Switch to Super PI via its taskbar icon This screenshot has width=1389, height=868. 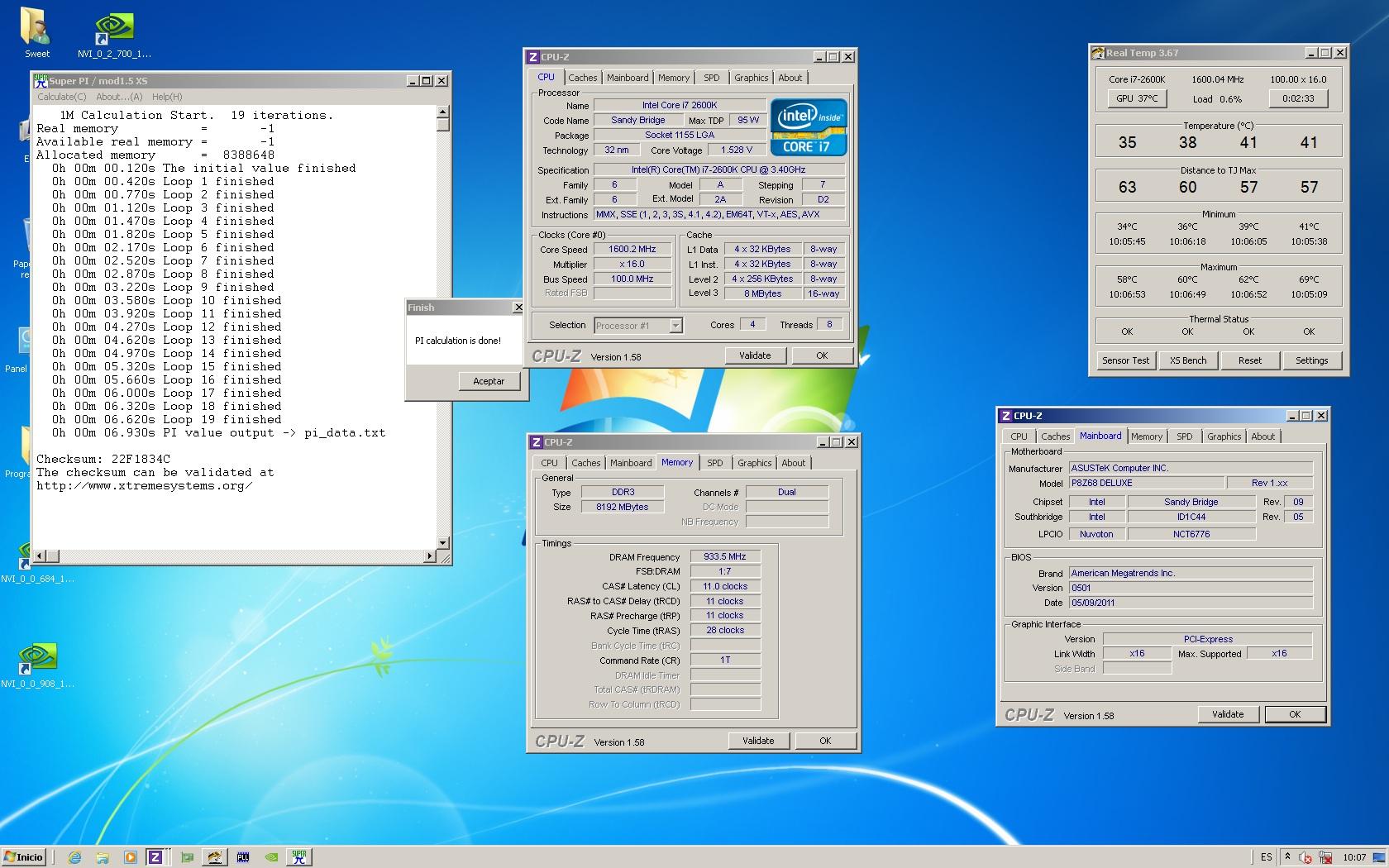tap(298, 857)
